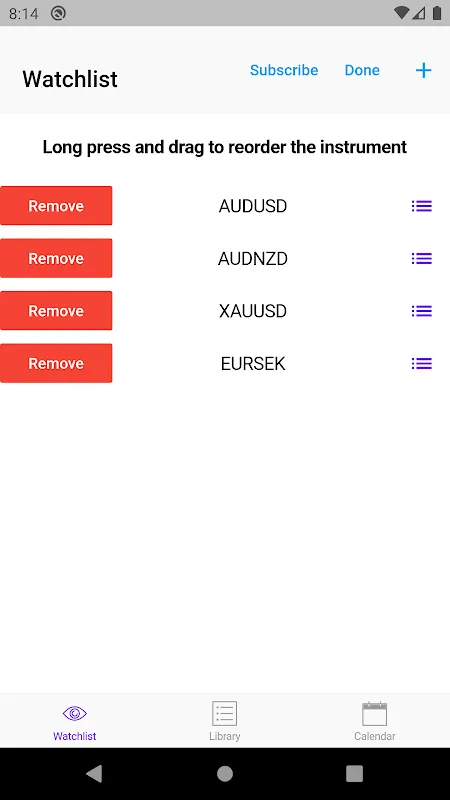Open the Calendar tab
Screen dimensions: 450x800
[374, 721]
